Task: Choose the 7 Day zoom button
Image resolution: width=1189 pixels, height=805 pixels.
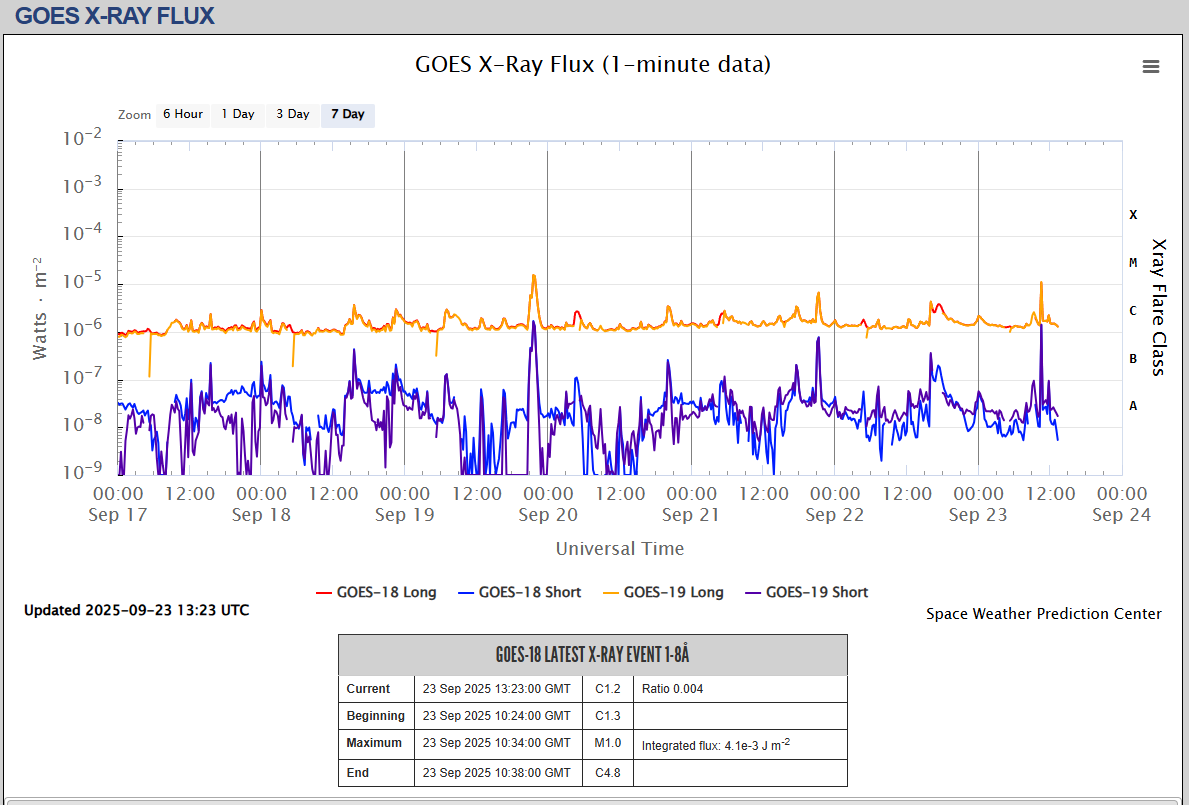Action: (348, 114)
